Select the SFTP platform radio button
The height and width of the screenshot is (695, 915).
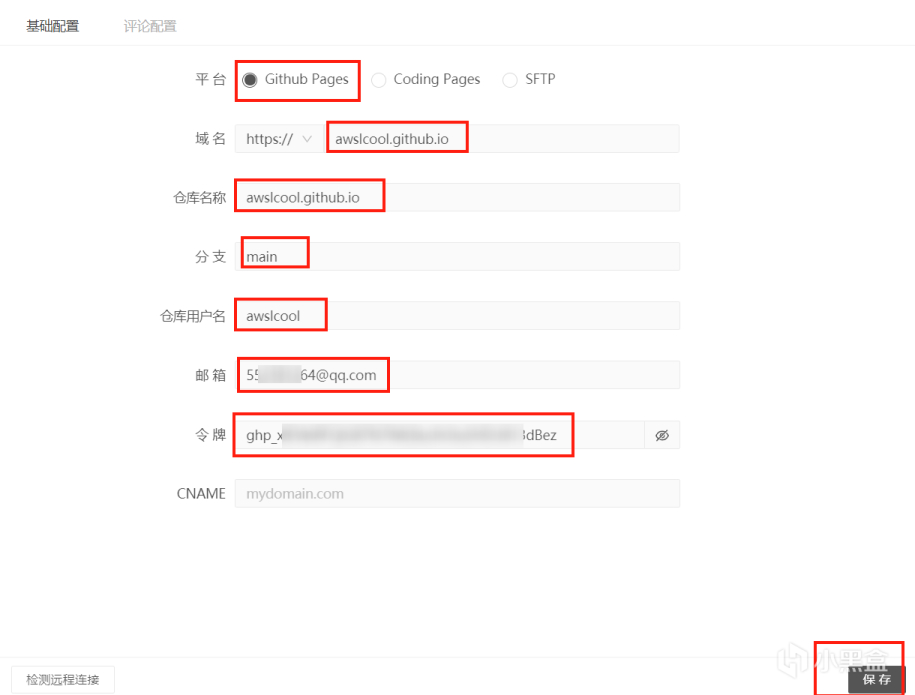510,80
